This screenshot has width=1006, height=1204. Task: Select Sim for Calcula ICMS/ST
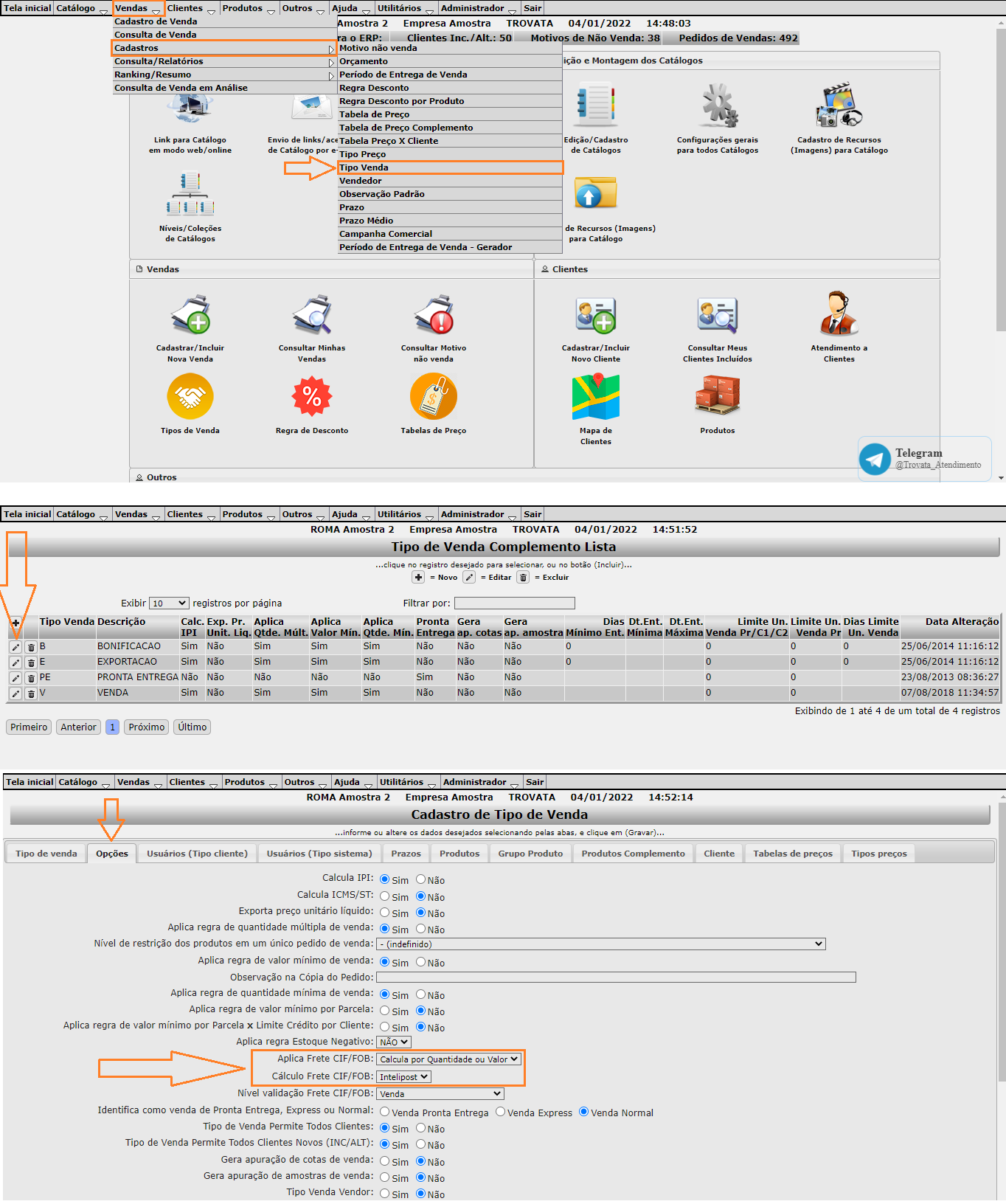tap(385, 896)
